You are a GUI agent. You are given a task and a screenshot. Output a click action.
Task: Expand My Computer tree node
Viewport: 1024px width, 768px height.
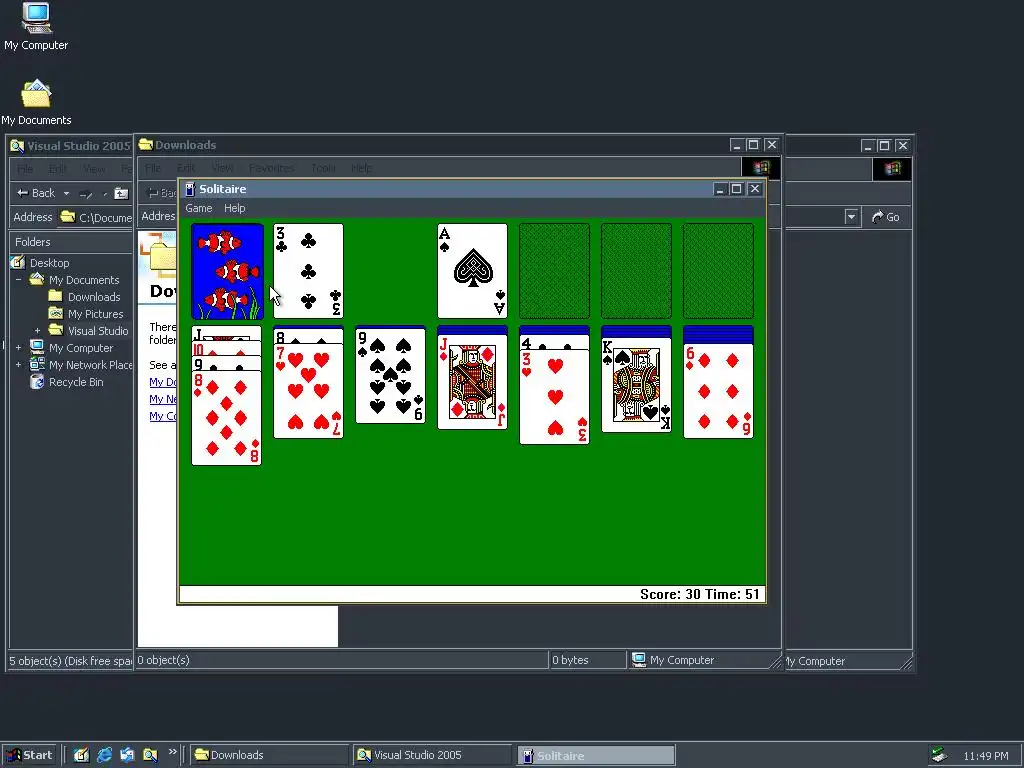point(18,348)
